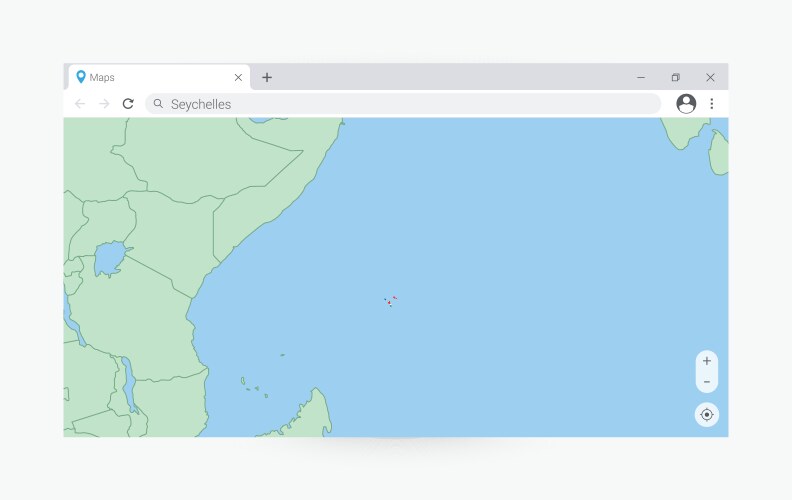Focus the search field containing Seychelles

(x=400, y=104)
